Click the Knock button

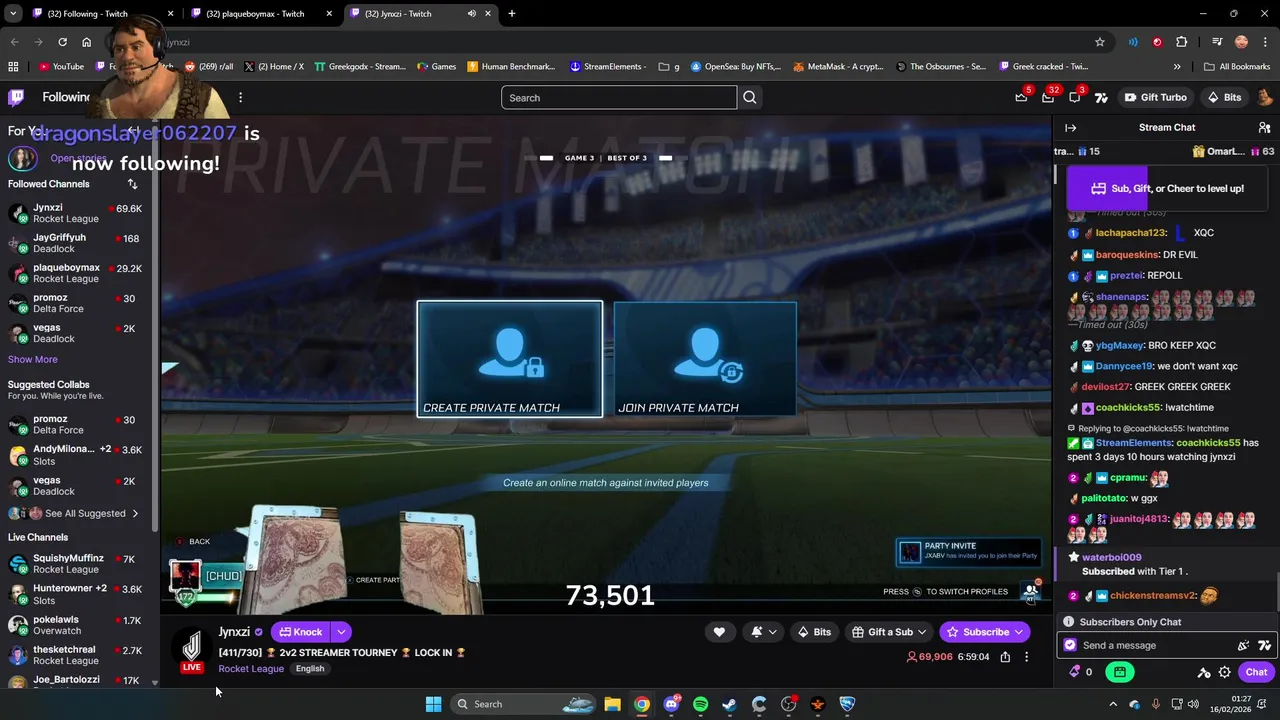tap(301, 632)
